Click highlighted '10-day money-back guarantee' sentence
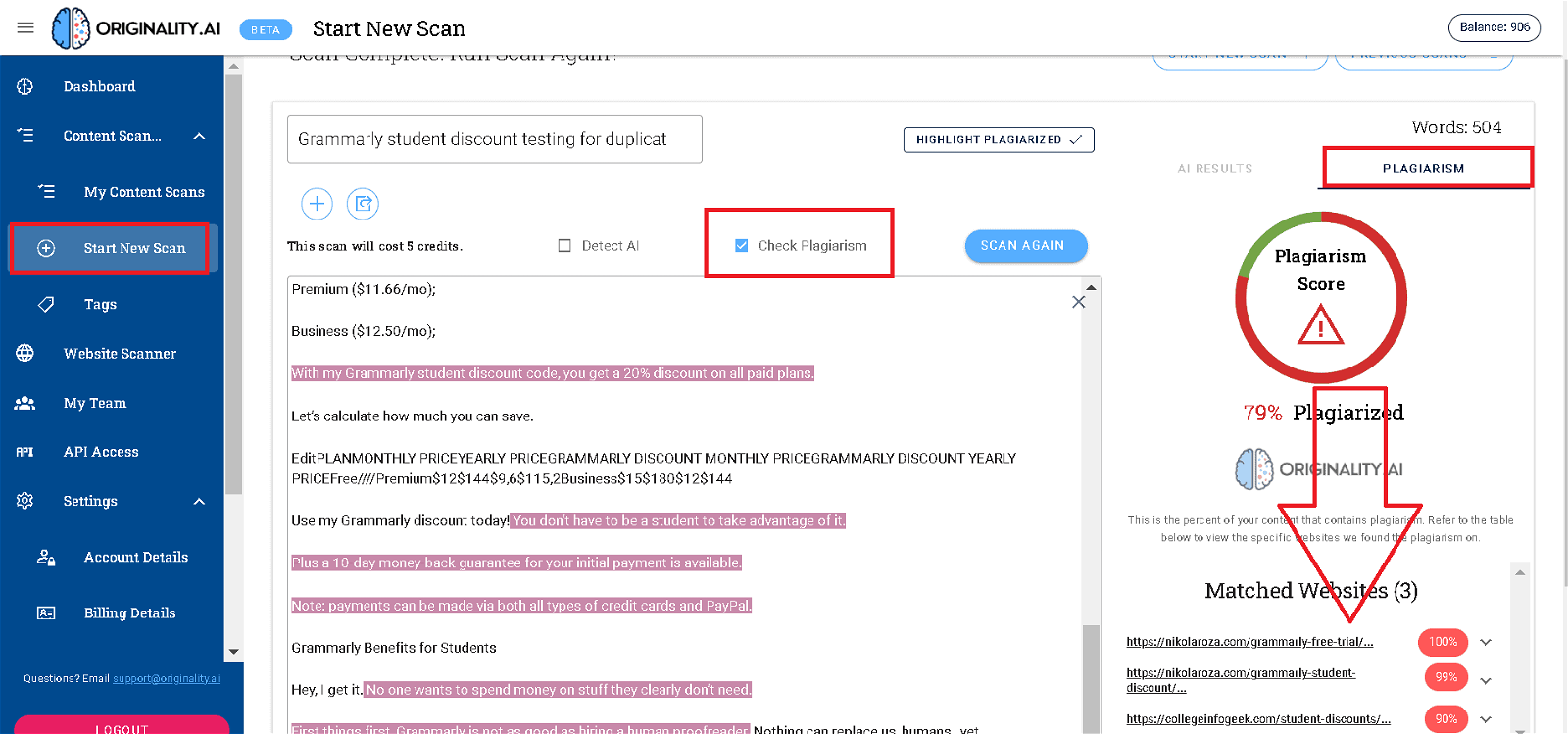This screenshot has width=1568, height=734. point(516,563)
